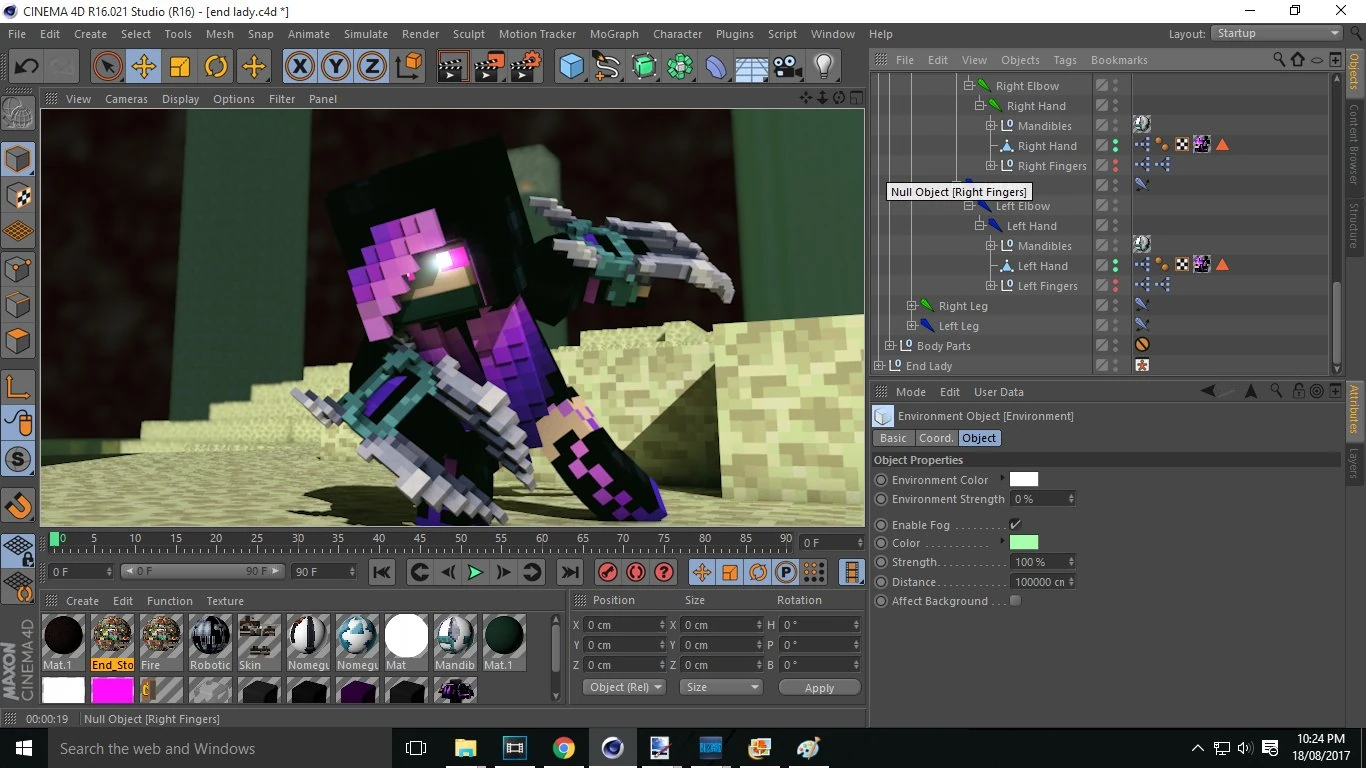
Task: Collapse the Right Elbow node
Action: 968,86
